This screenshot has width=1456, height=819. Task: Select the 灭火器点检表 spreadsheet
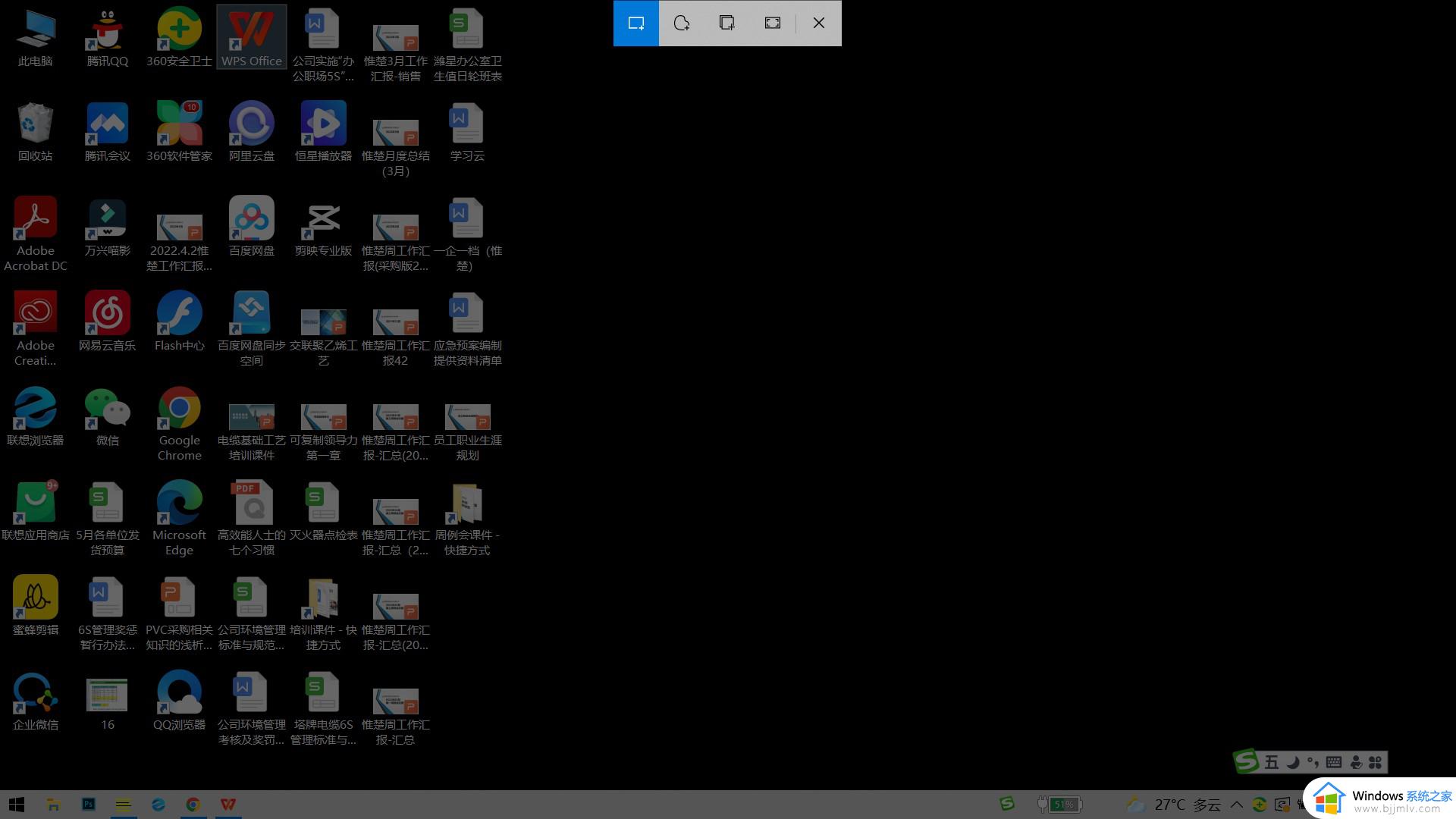click(324, 511)
